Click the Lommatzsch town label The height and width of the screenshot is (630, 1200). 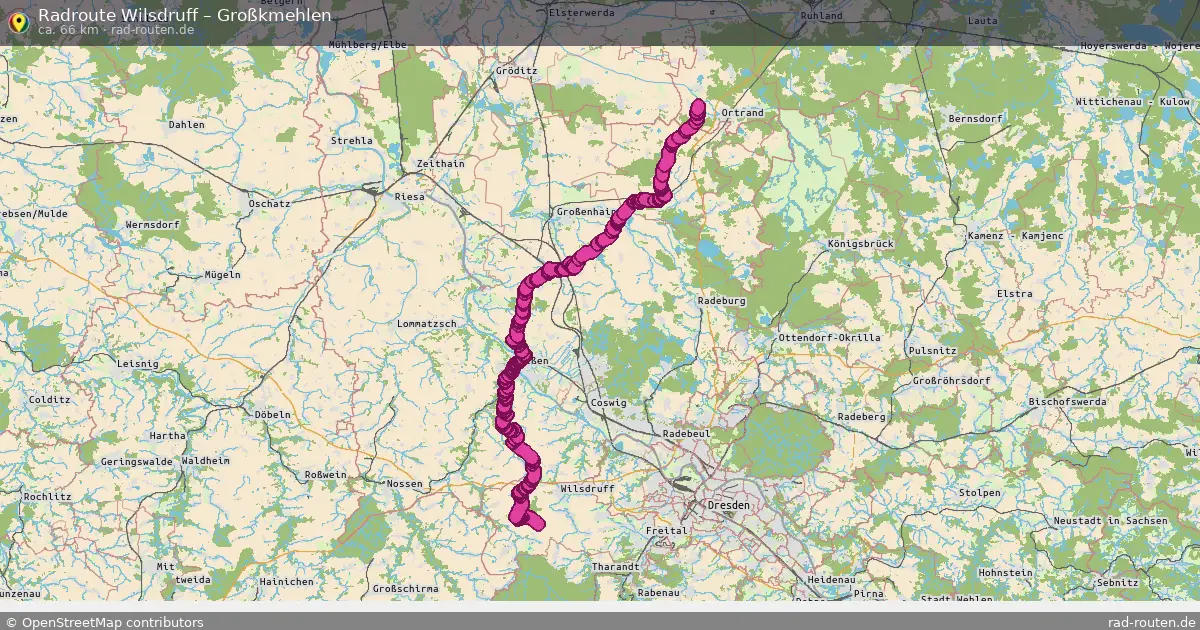(427, 324)
